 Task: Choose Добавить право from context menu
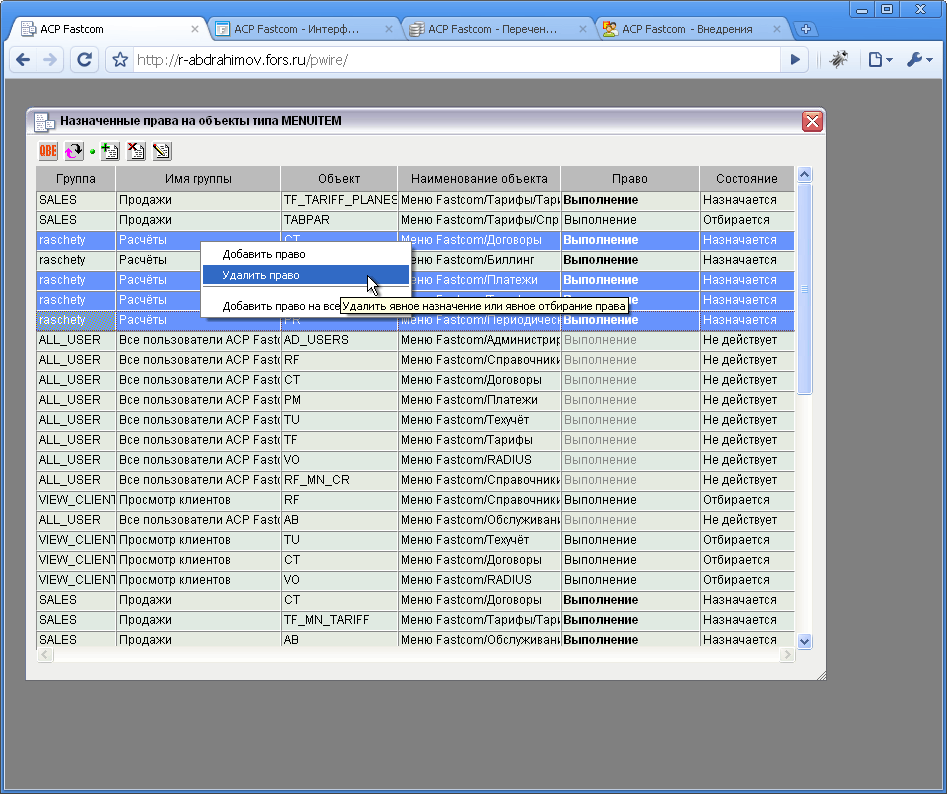click(x=306, y=254)
